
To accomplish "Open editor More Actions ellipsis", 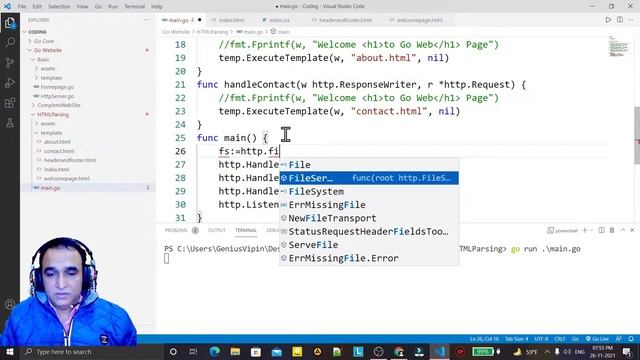I will 631,20.
